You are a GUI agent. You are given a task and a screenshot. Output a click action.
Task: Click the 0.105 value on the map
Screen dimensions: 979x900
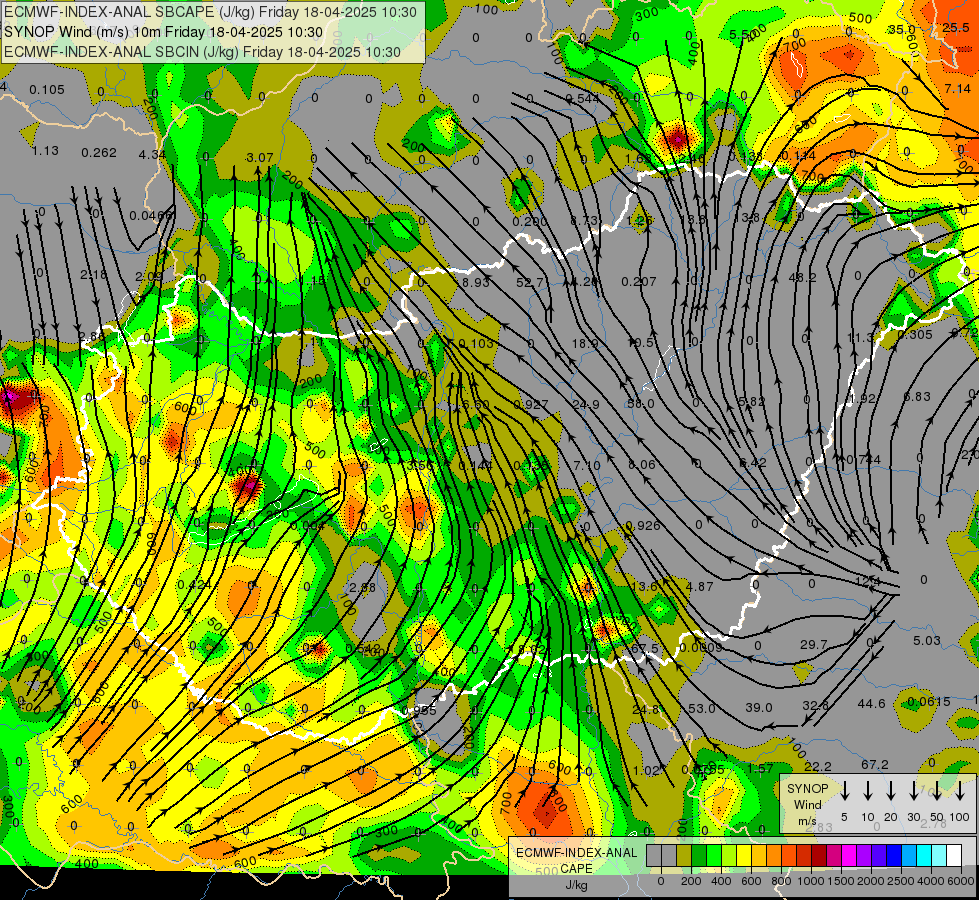click(47, 90)
